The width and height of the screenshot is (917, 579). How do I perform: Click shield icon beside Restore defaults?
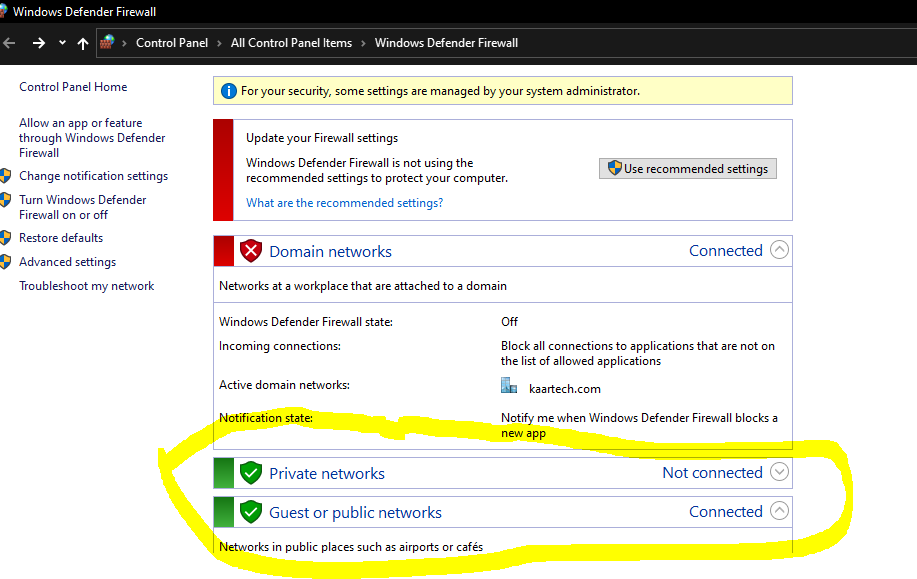point(5,237)
